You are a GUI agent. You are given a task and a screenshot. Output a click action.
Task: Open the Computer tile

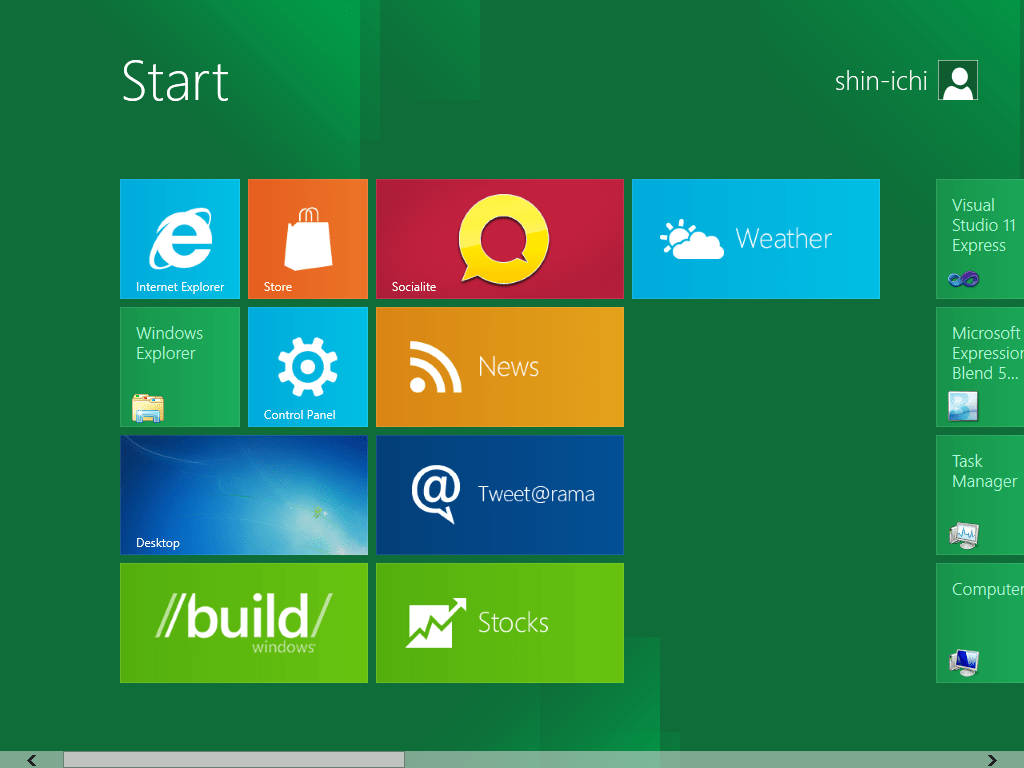click(985, 623)
